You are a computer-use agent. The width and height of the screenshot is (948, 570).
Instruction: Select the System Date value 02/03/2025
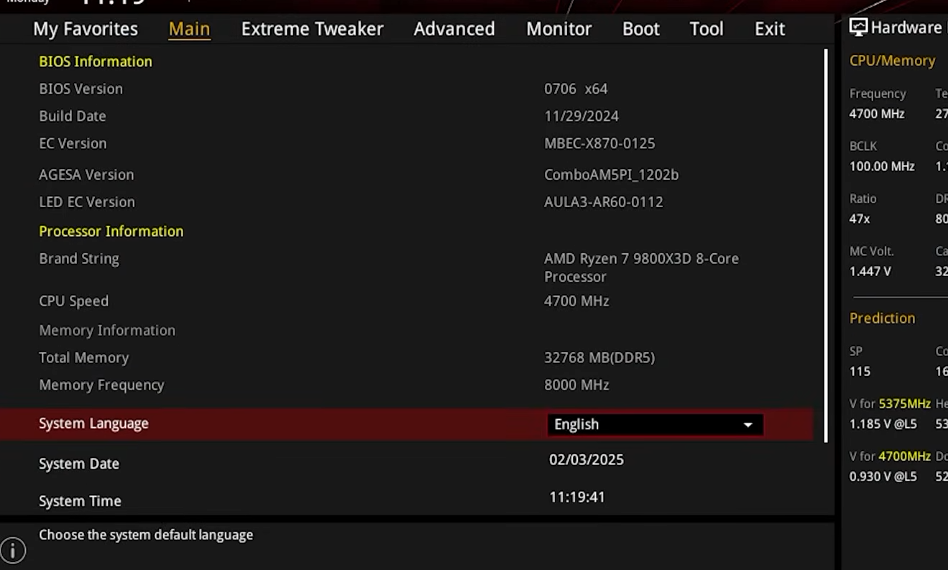(586, 460)
